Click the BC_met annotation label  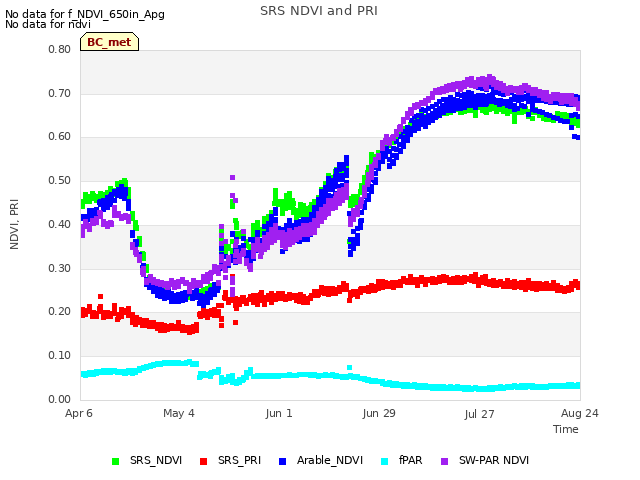[109, 42]
